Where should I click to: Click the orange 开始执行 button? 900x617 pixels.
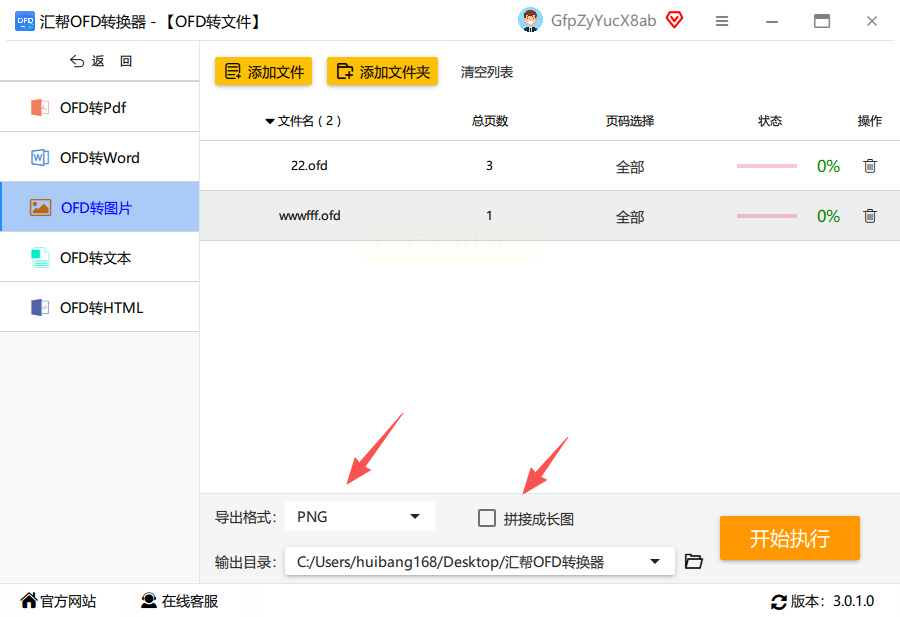790,538
